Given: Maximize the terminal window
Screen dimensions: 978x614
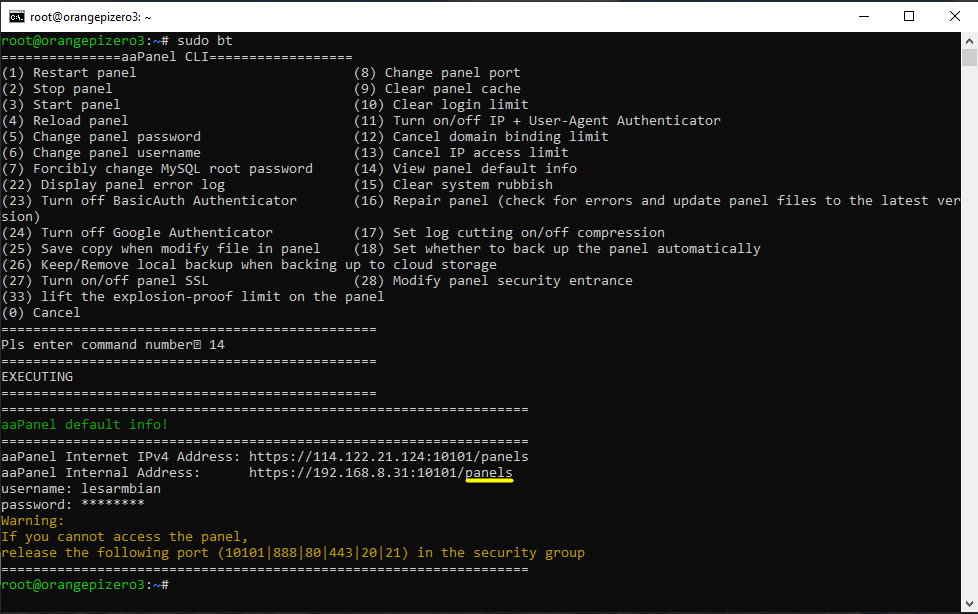Looking at the screenshot, I should tap(908, 16).
